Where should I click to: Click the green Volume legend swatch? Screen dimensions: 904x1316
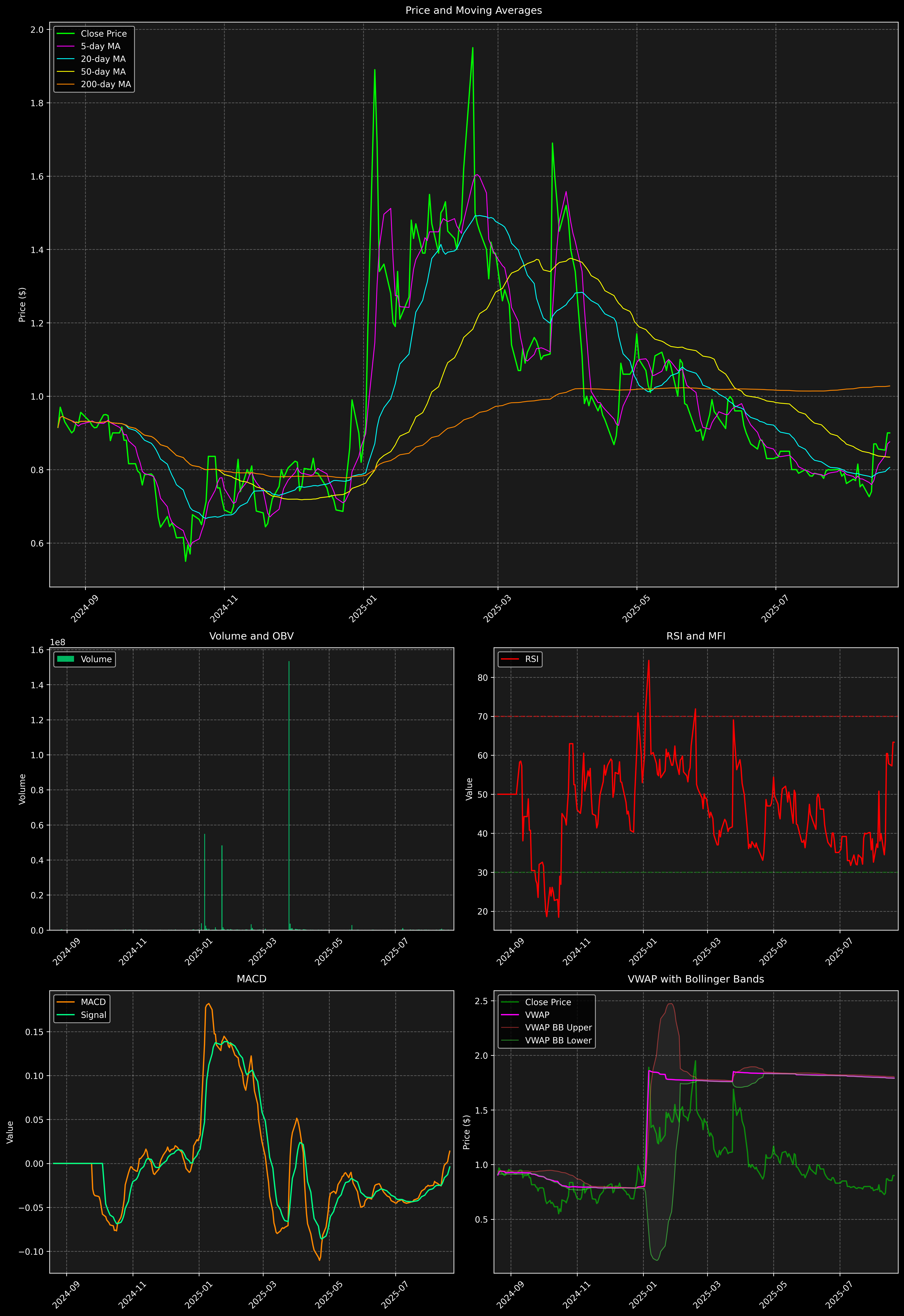[66, 659]
